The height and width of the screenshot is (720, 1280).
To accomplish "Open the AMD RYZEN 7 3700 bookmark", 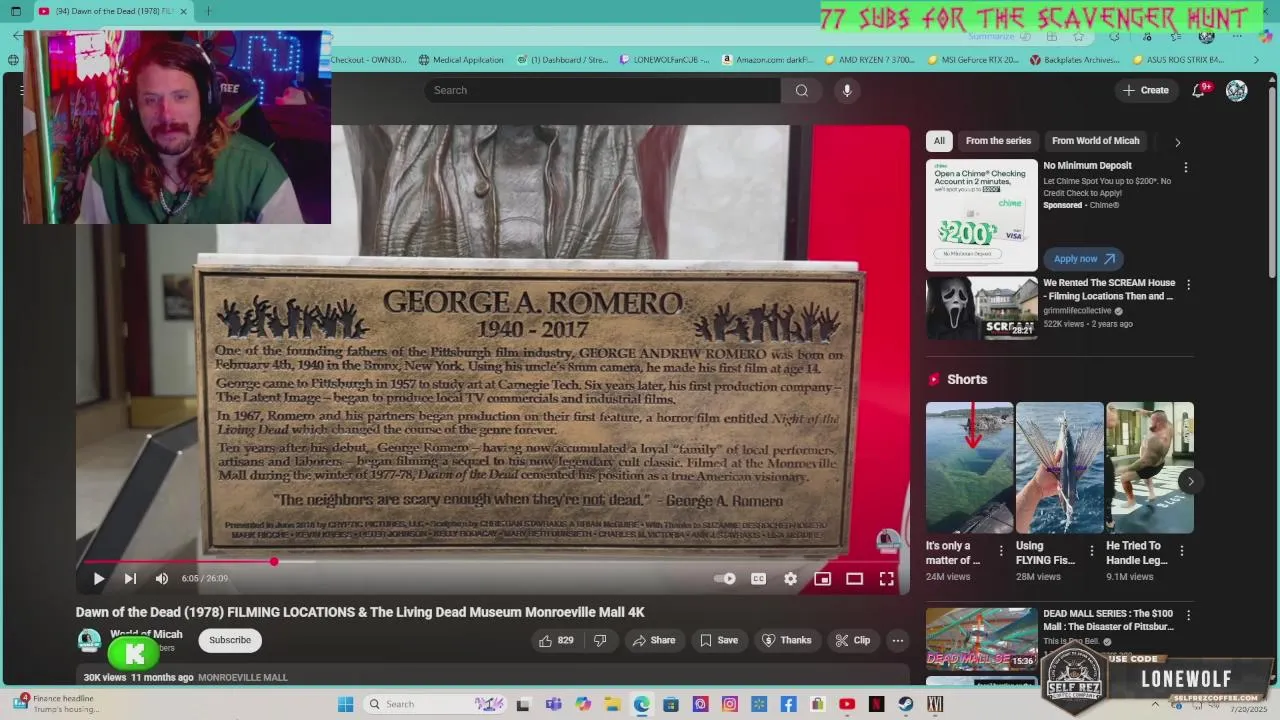I will point(870,60).
